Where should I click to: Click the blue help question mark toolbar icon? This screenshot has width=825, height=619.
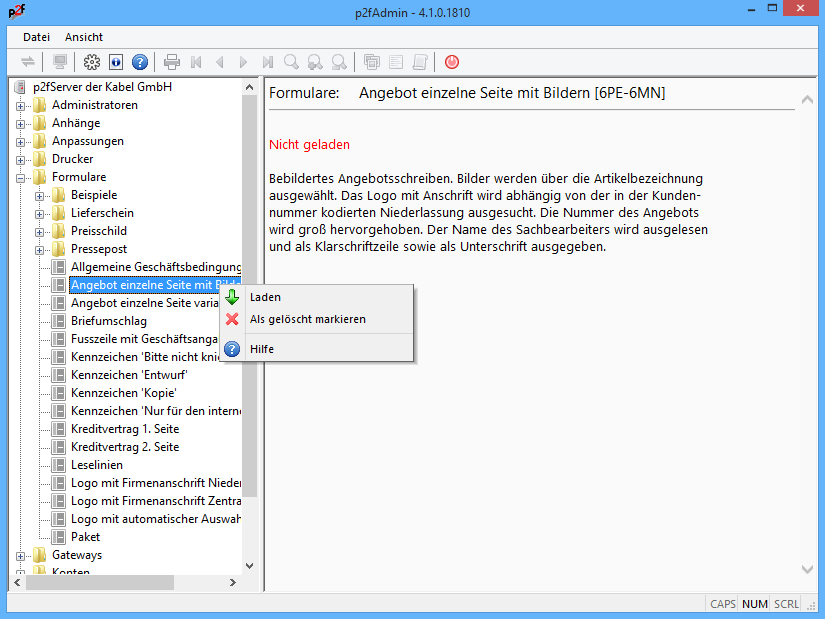pos(140,62)
